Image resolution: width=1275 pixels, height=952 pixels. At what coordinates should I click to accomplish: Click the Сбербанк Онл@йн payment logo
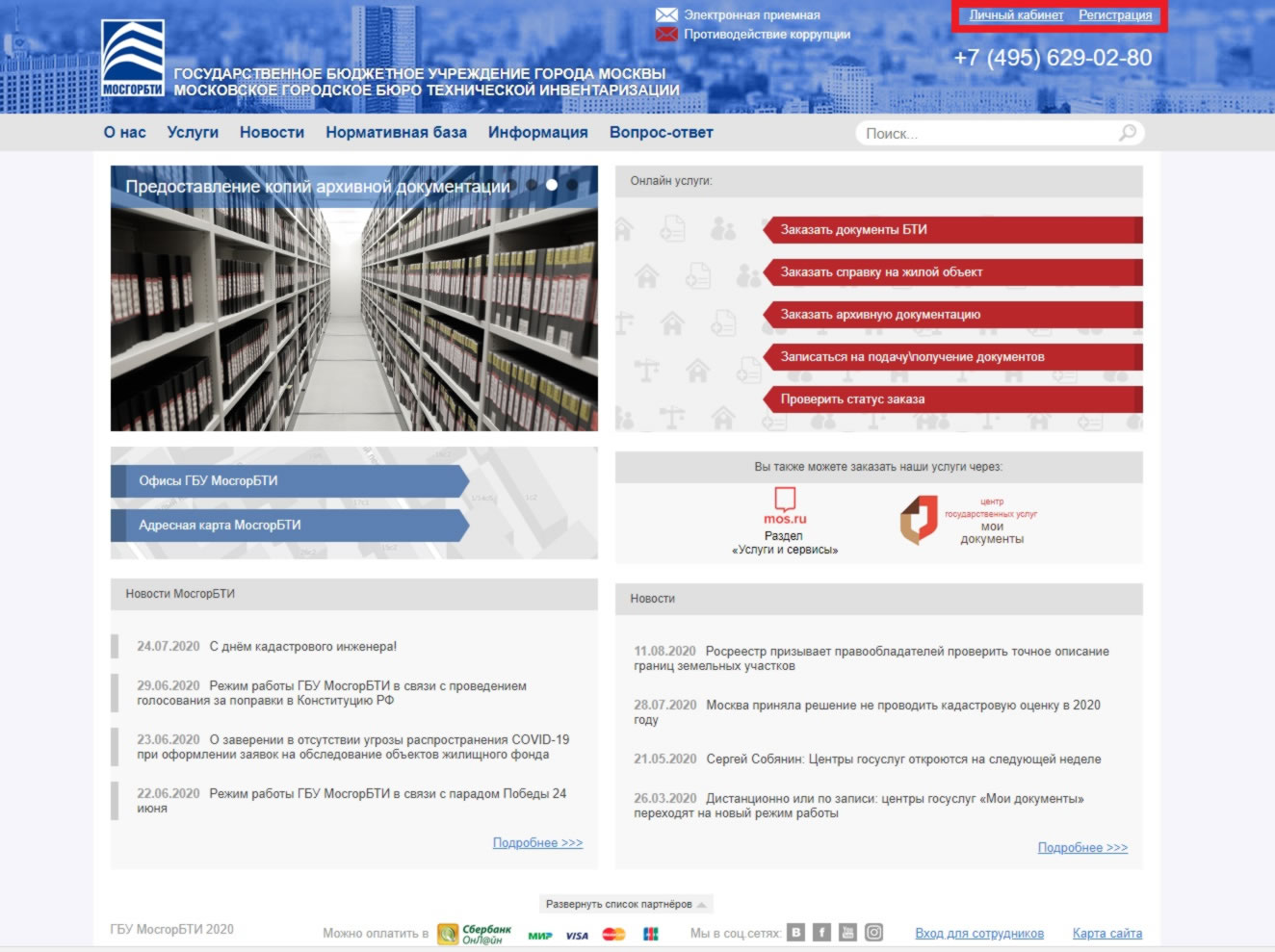475,934
